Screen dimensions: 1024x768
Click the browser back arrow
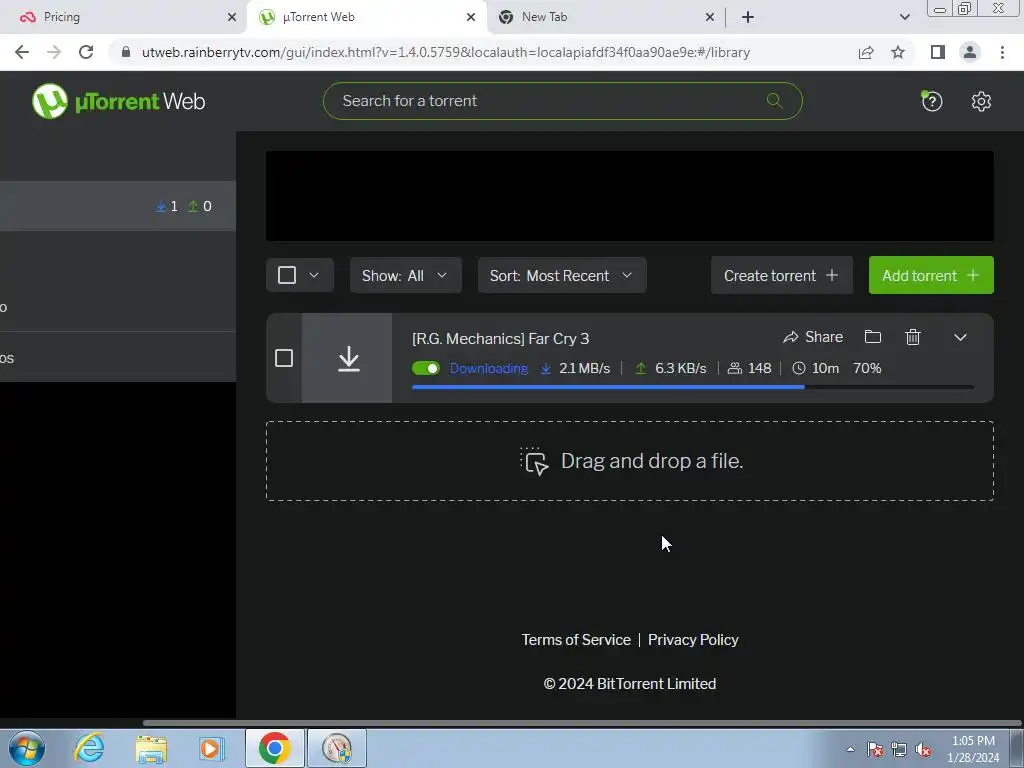click(22, 52)
